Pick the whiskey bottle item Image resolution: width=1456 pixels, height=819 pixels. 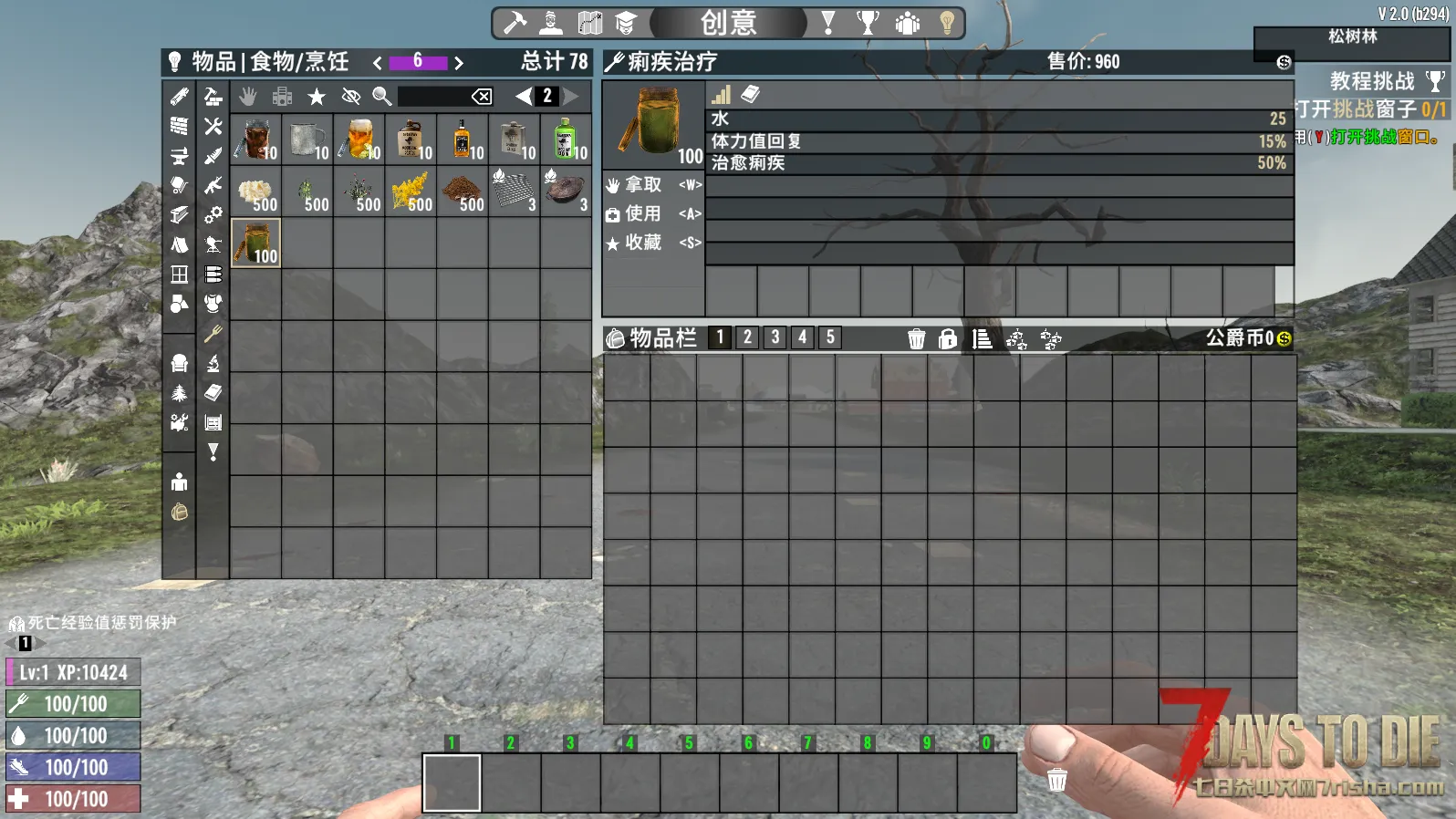463,139
